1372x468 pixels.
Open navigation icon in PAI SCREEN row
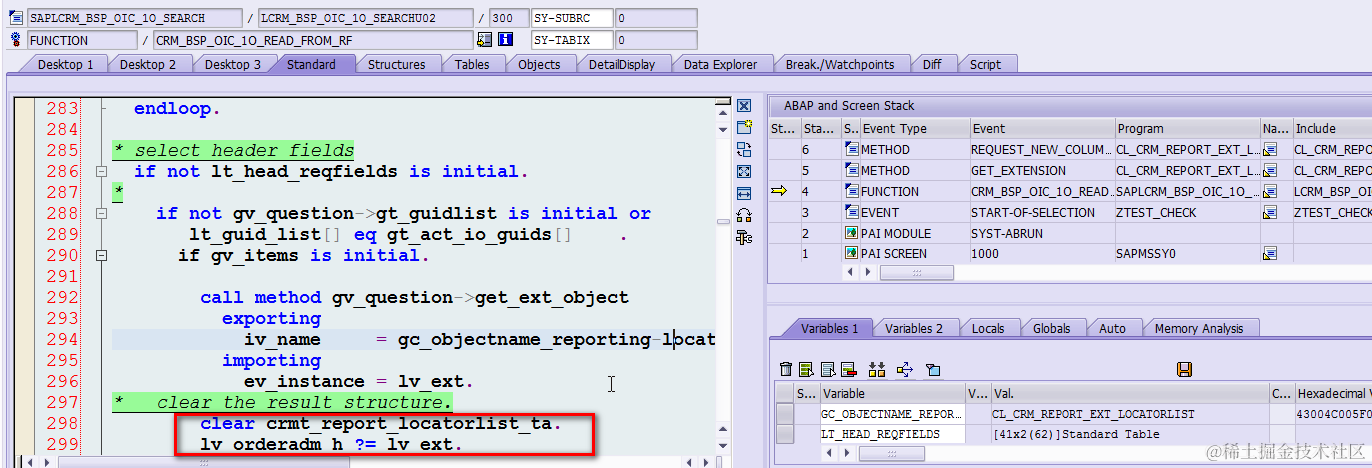click(x=1271, y=254)
